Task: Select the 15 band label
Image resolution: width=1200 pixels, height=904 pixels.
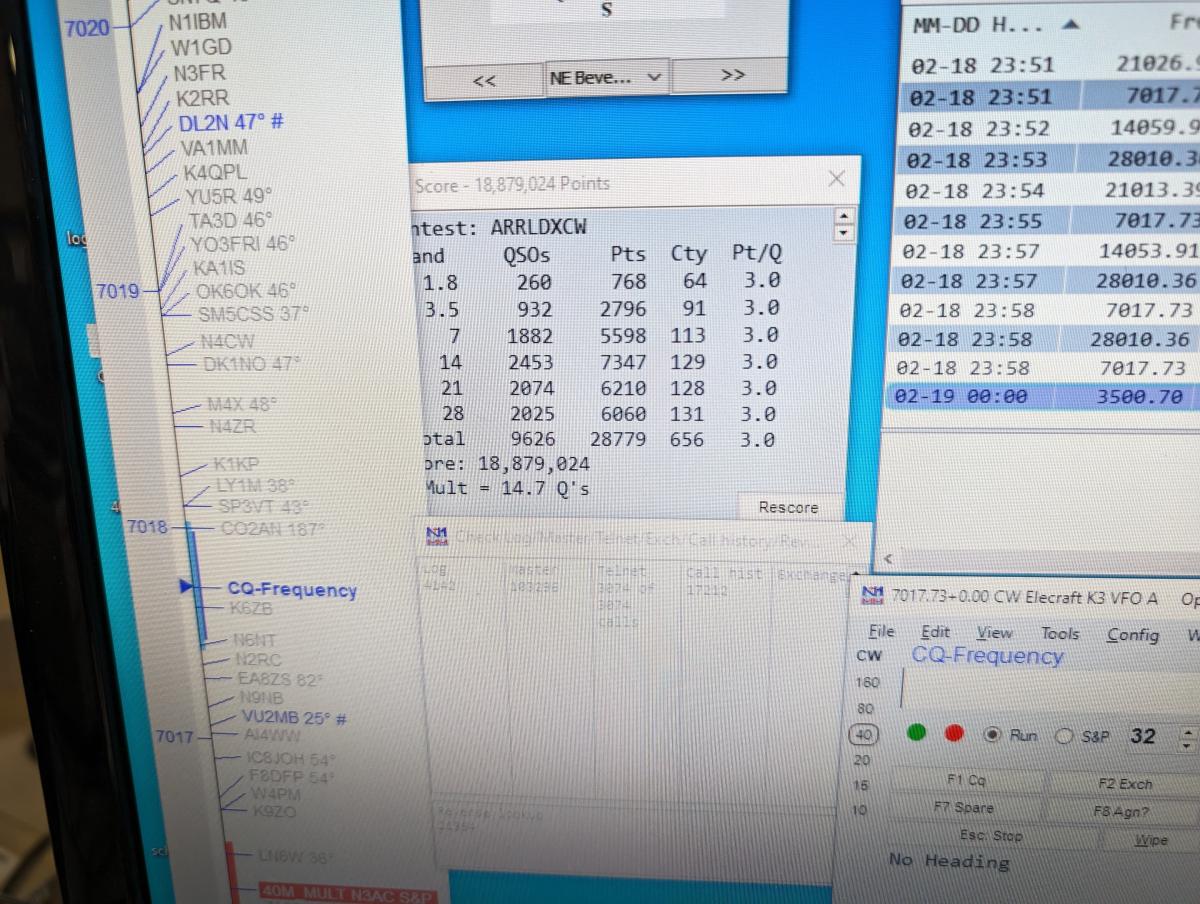Action: pos(861,785)
